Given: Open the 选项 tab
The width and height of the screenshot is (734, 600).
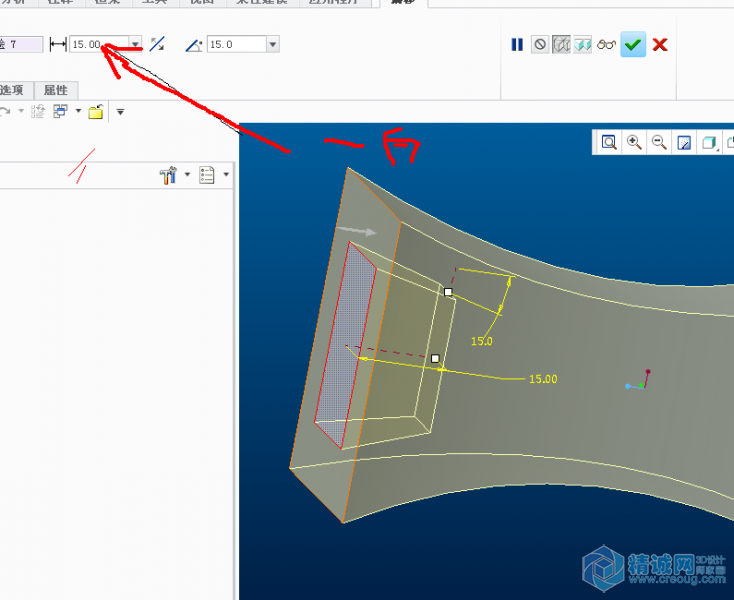Looking at the screenshot, I should click(13, 90).
